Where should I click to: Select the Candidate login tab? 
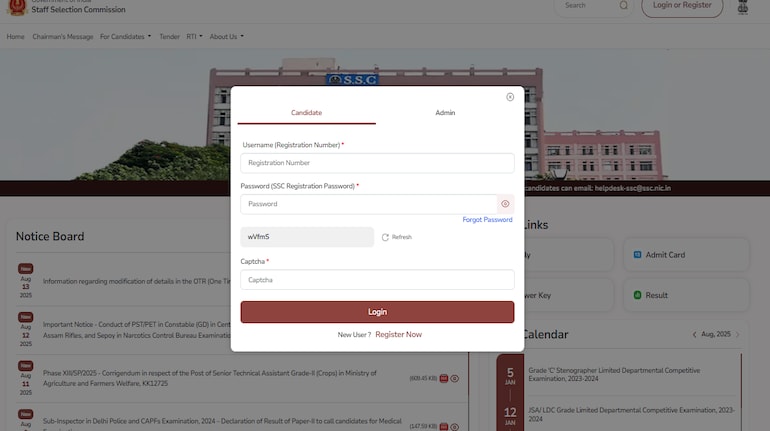[x=306, y=113]
